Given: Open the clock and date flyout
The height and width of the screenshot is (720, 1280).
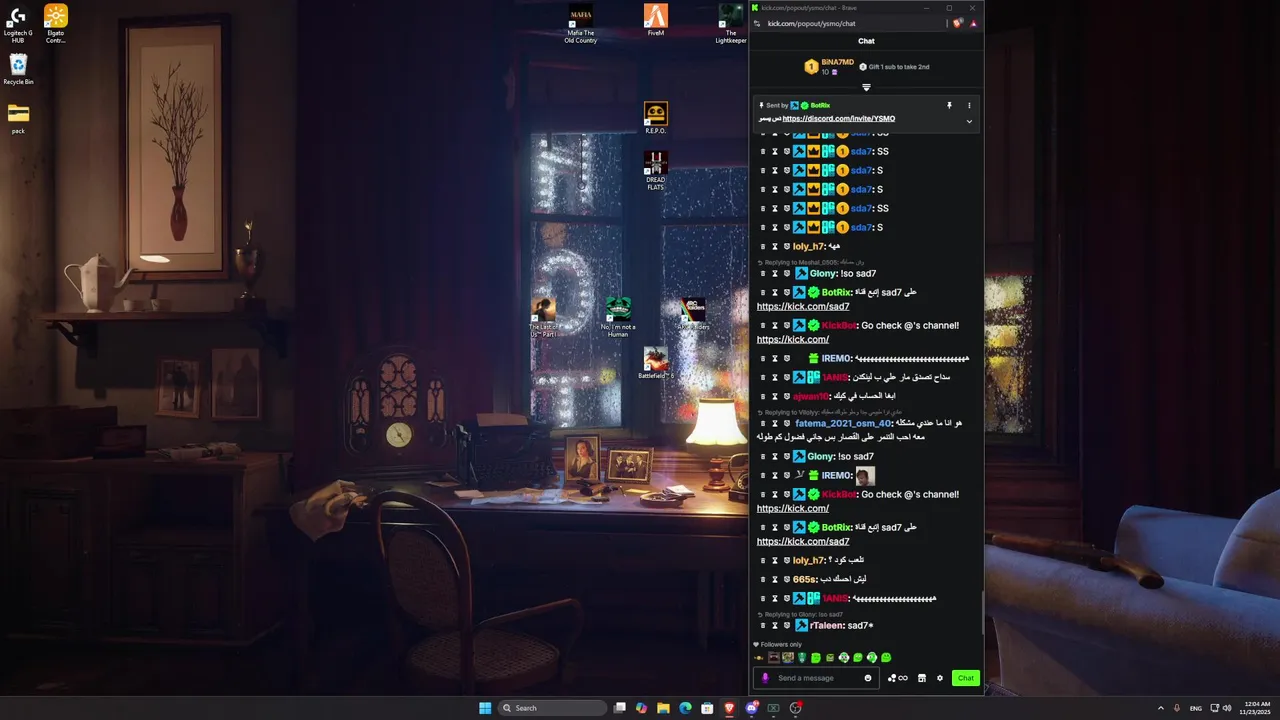Looking at the screenshot, I should [1255, 708].
